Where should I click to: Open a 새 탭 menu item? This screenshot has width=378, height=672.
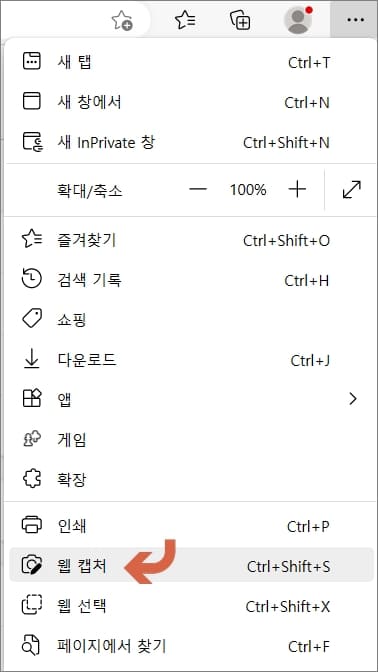pos(189,62)
